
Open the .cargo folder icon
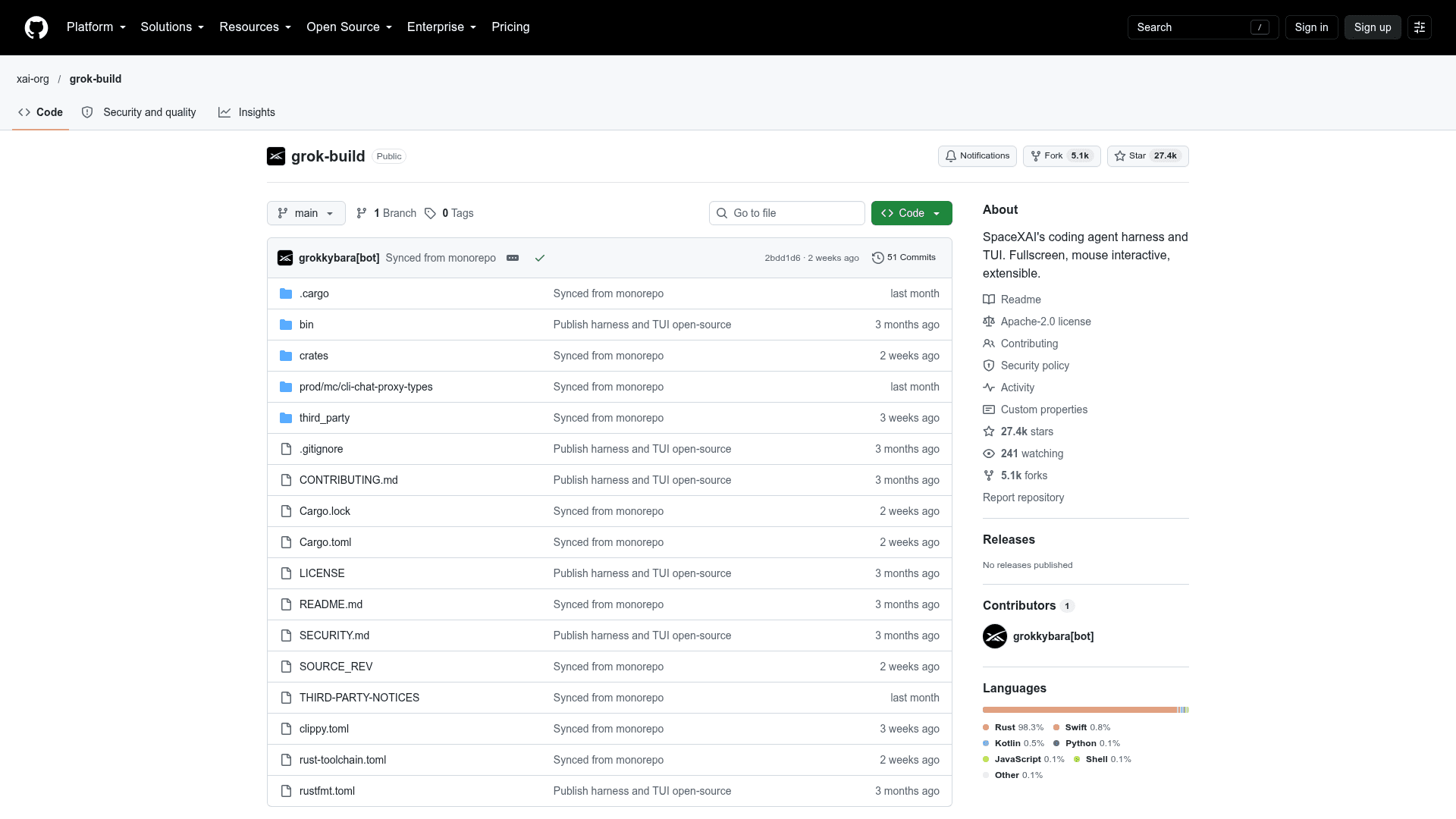click(x=286, y=293)
